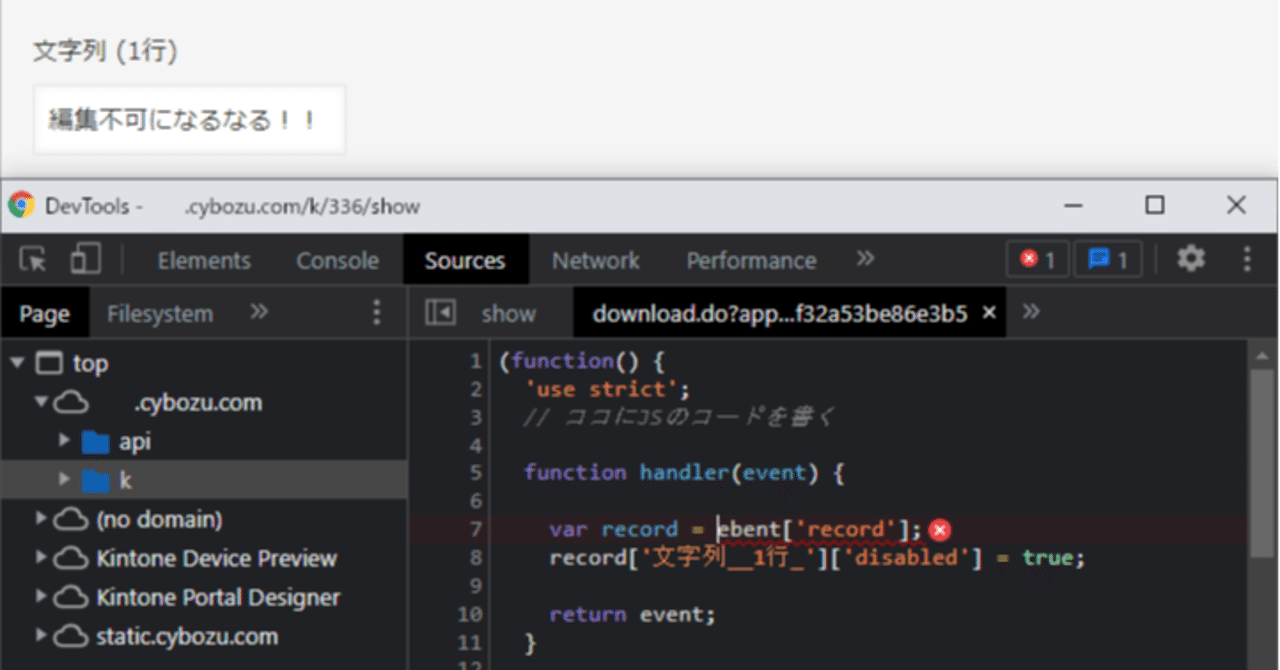Switch to the Filesystem navigator tab
Viewport: 1280px width, 670px height.
click(x=160, y=314)
